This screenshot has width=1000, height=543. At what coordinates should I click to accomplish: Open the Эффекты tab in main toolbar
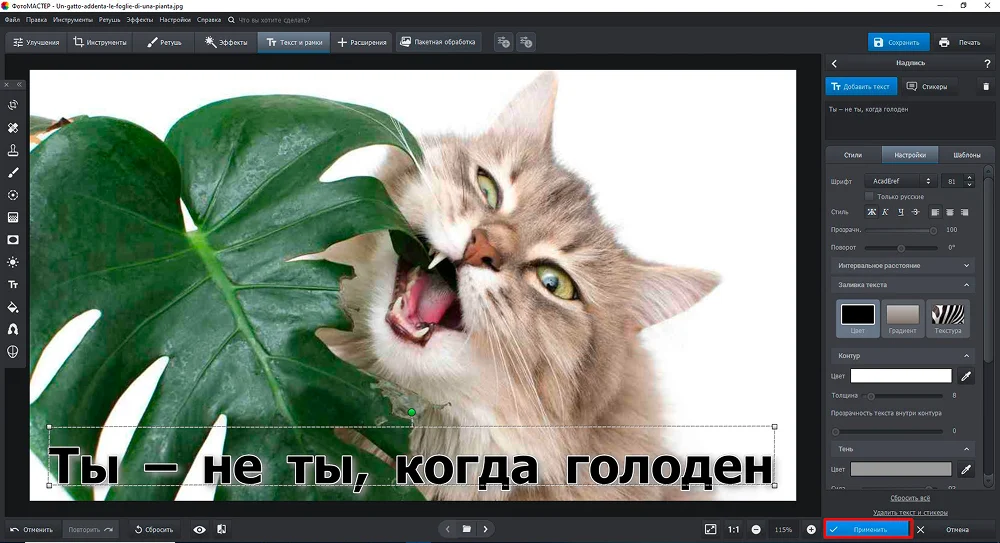click(226, 42)
